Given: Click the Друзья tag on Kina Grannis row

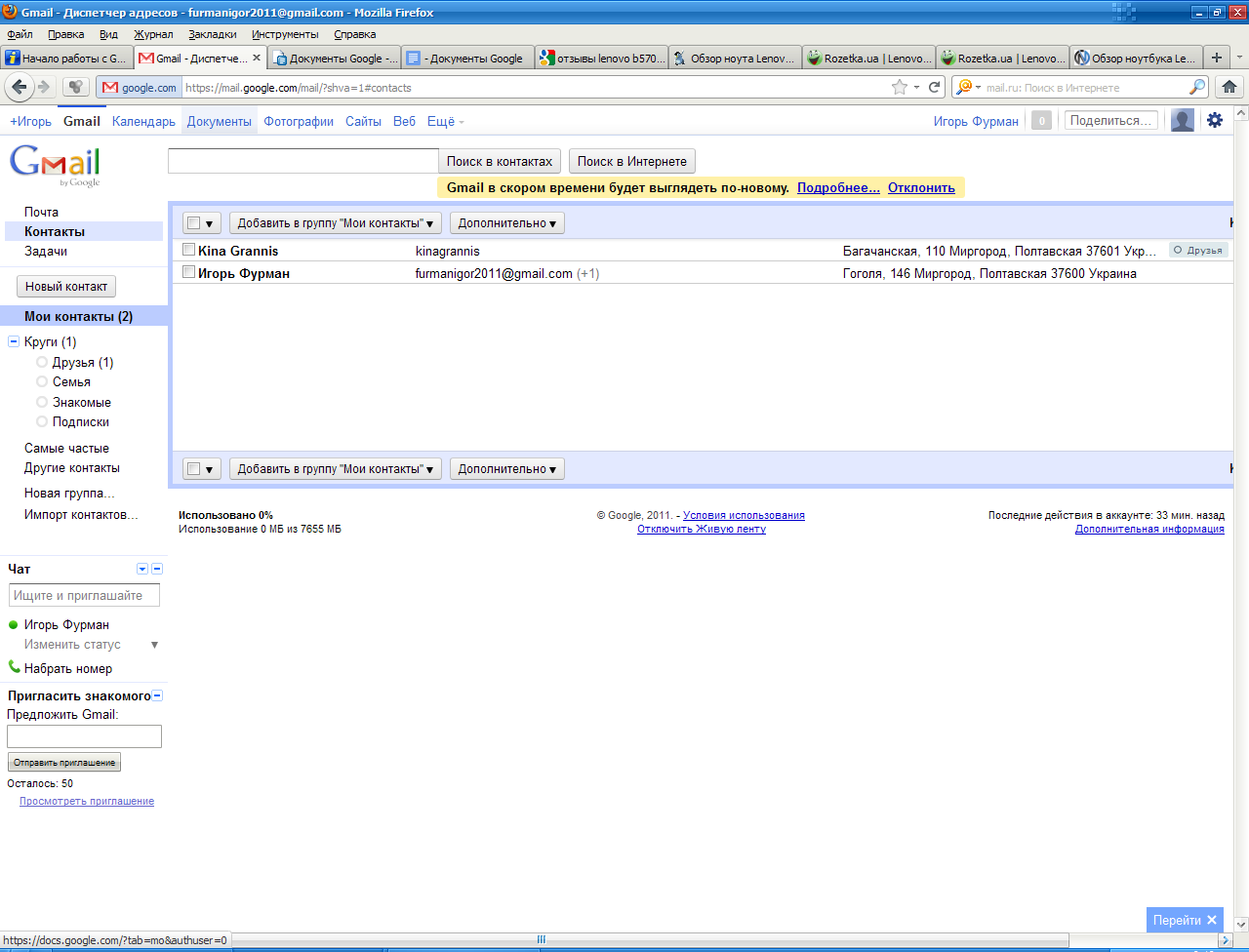Looking at the screenshot, I should pos(1198,250).
